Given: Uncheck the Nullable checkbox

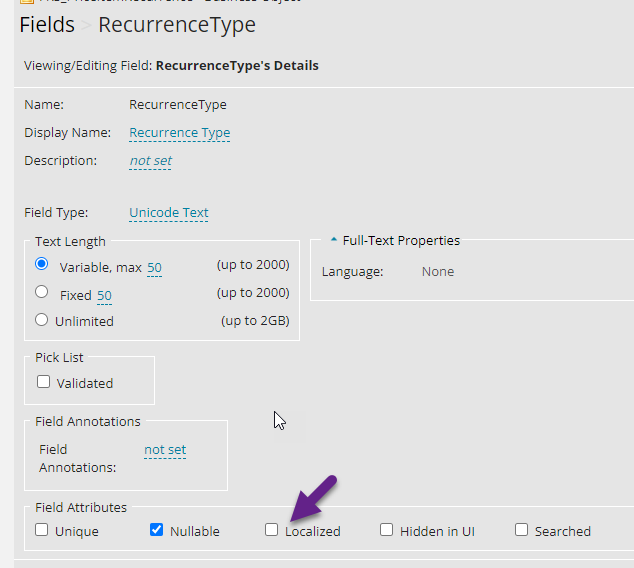Looking at the screenshot, I should click(x=156, y=530).
